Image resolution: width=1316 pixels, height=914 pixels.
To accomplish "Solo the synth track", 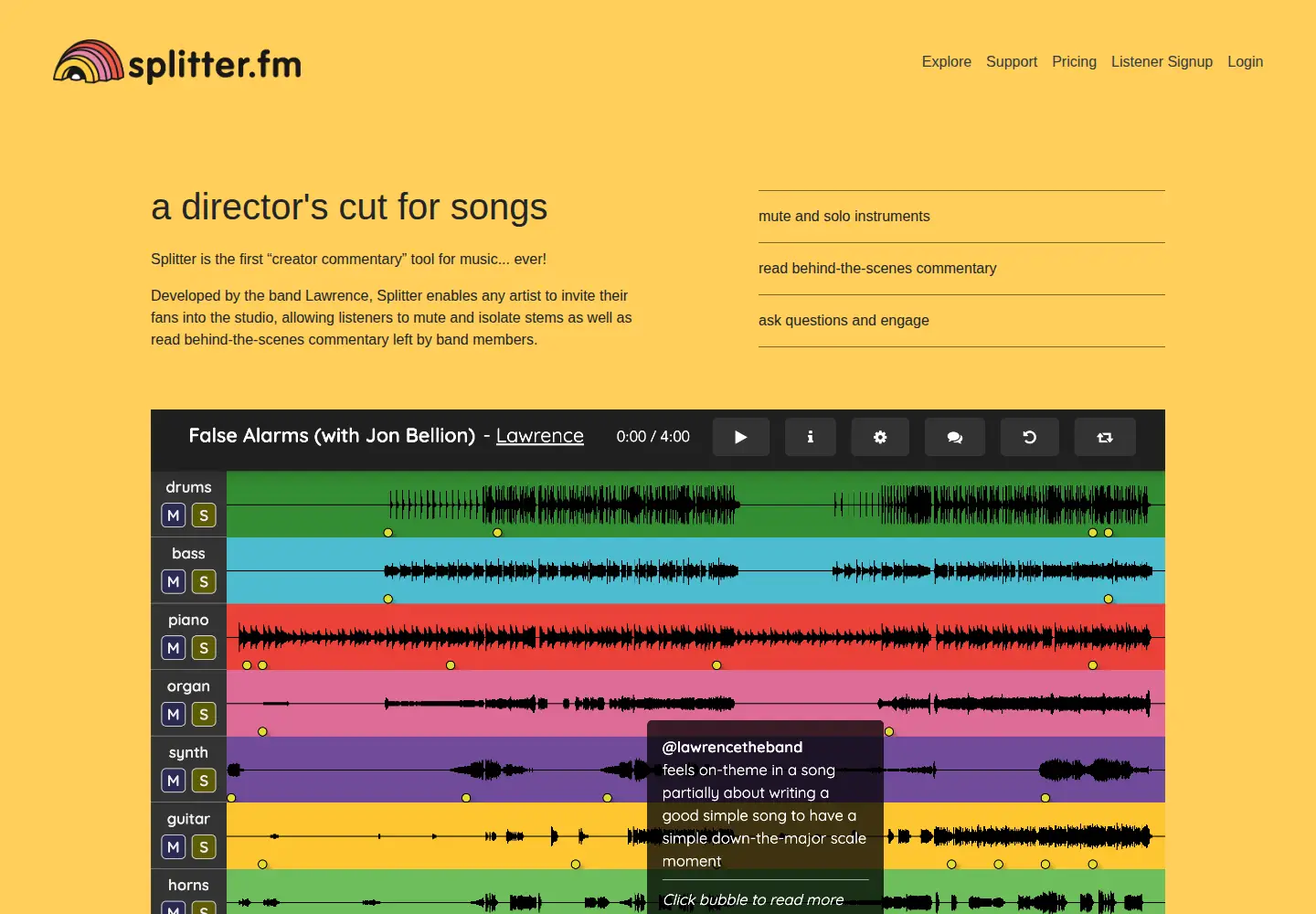I will point(204,781).
